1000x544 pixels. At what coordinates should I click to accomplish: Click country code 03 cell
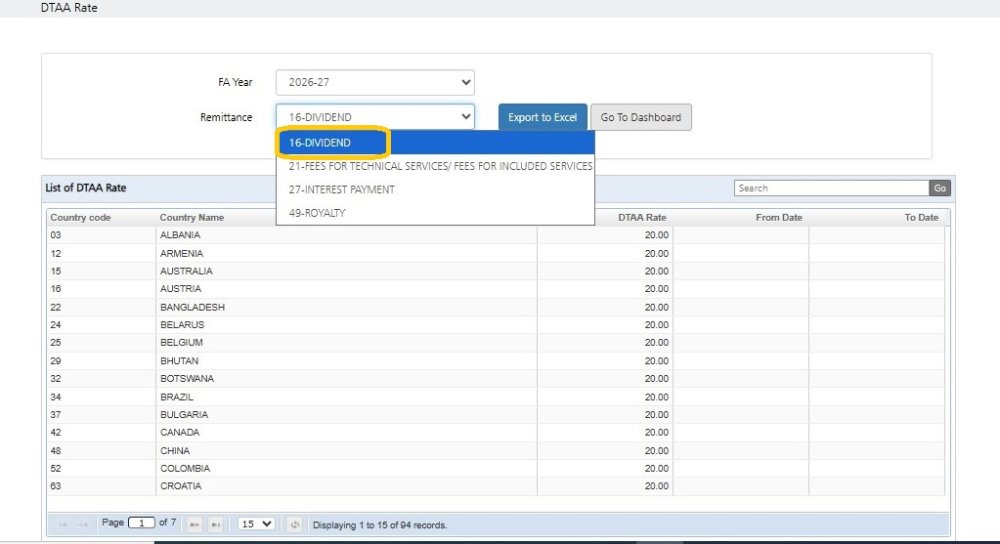pyautogui.click(x=101, y=235)
